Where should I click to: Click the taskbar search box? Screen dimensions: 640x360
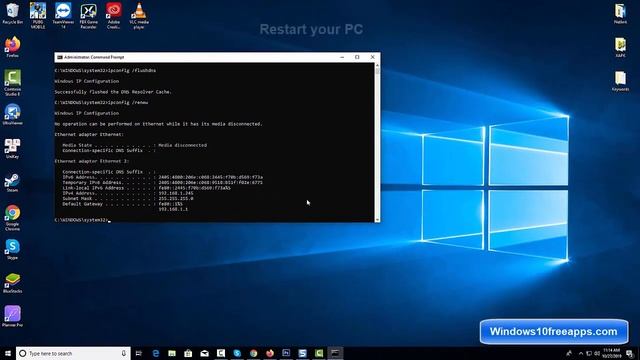(73, 353)
